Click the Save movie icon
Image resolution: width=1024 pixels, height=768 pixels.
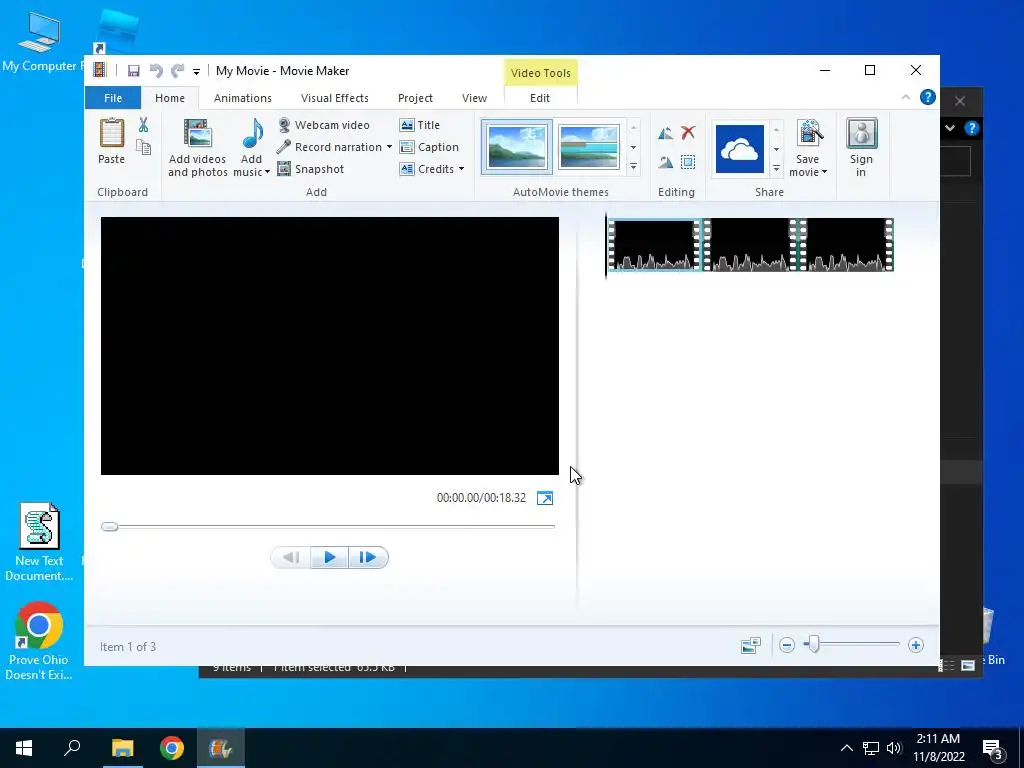tap(809, 133)
